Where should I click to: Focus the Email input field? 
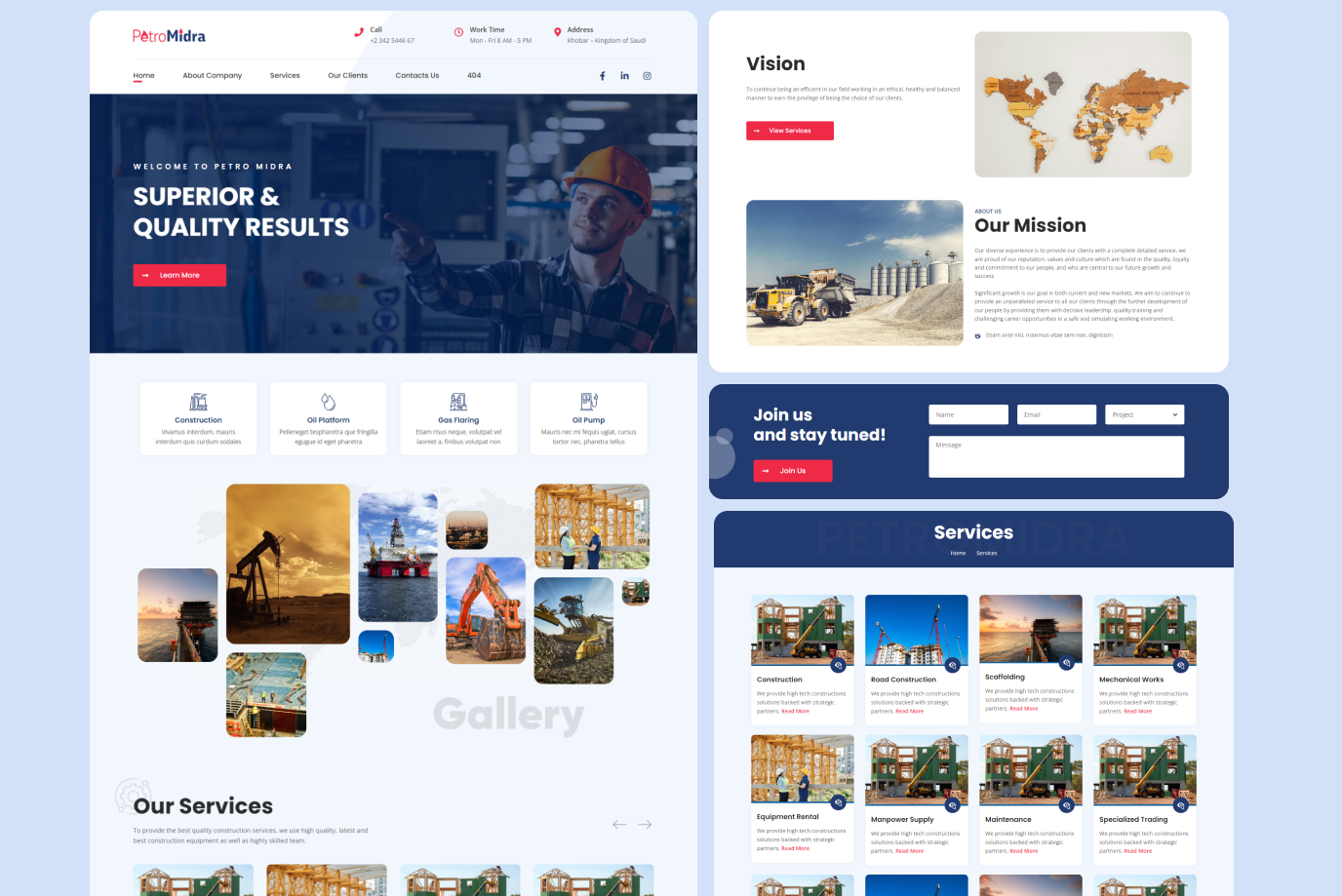pyautogui.click(x=1056, y=414)
